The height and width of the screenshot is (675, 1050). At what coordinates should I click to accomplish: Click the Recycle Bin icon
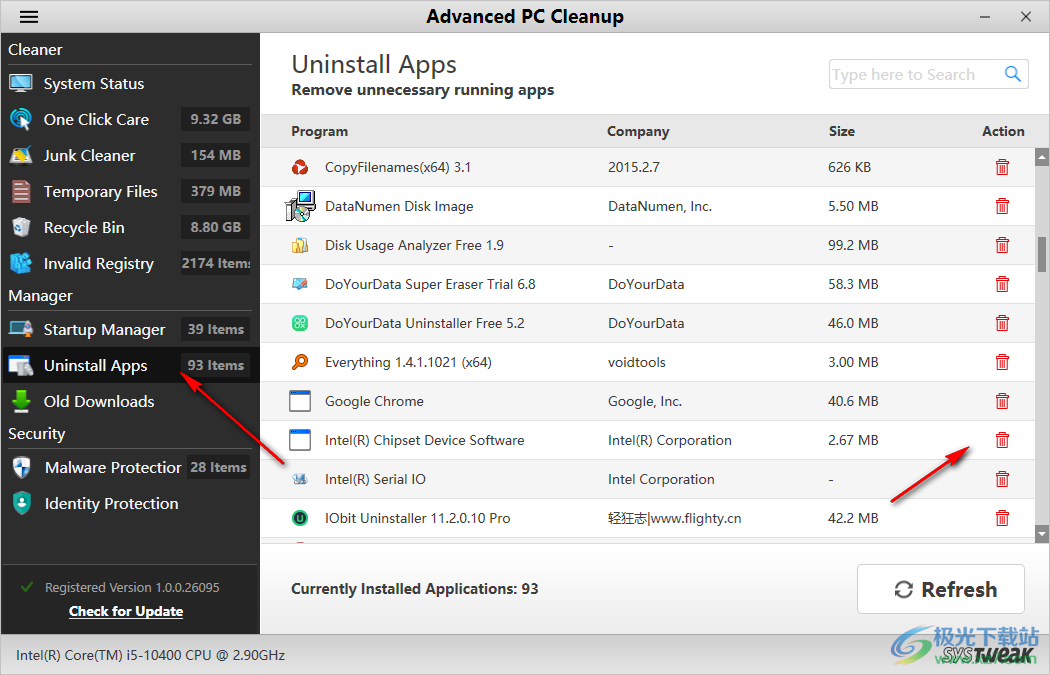(x=21, y=227)
